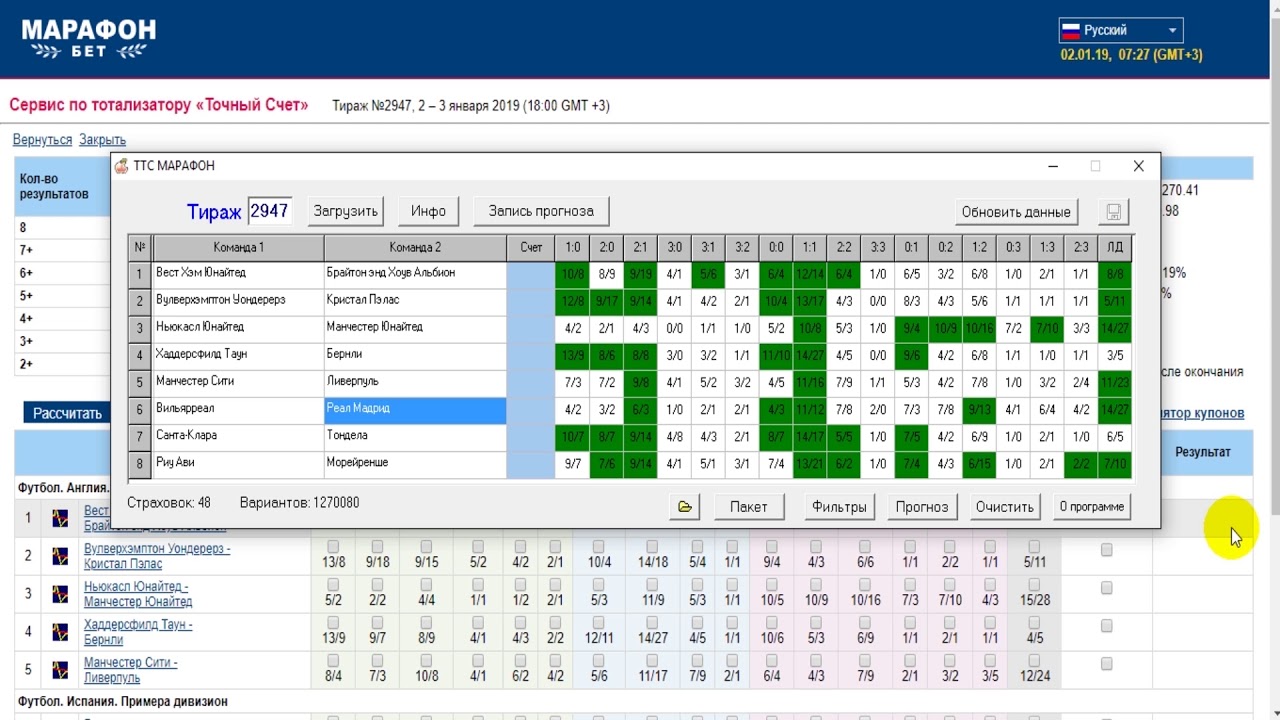Viewport: 1280px width, 720px height.
Task: Tick the checkbox above 12/24, Манчестер Сити row
Action: [x=1034, y=661]
